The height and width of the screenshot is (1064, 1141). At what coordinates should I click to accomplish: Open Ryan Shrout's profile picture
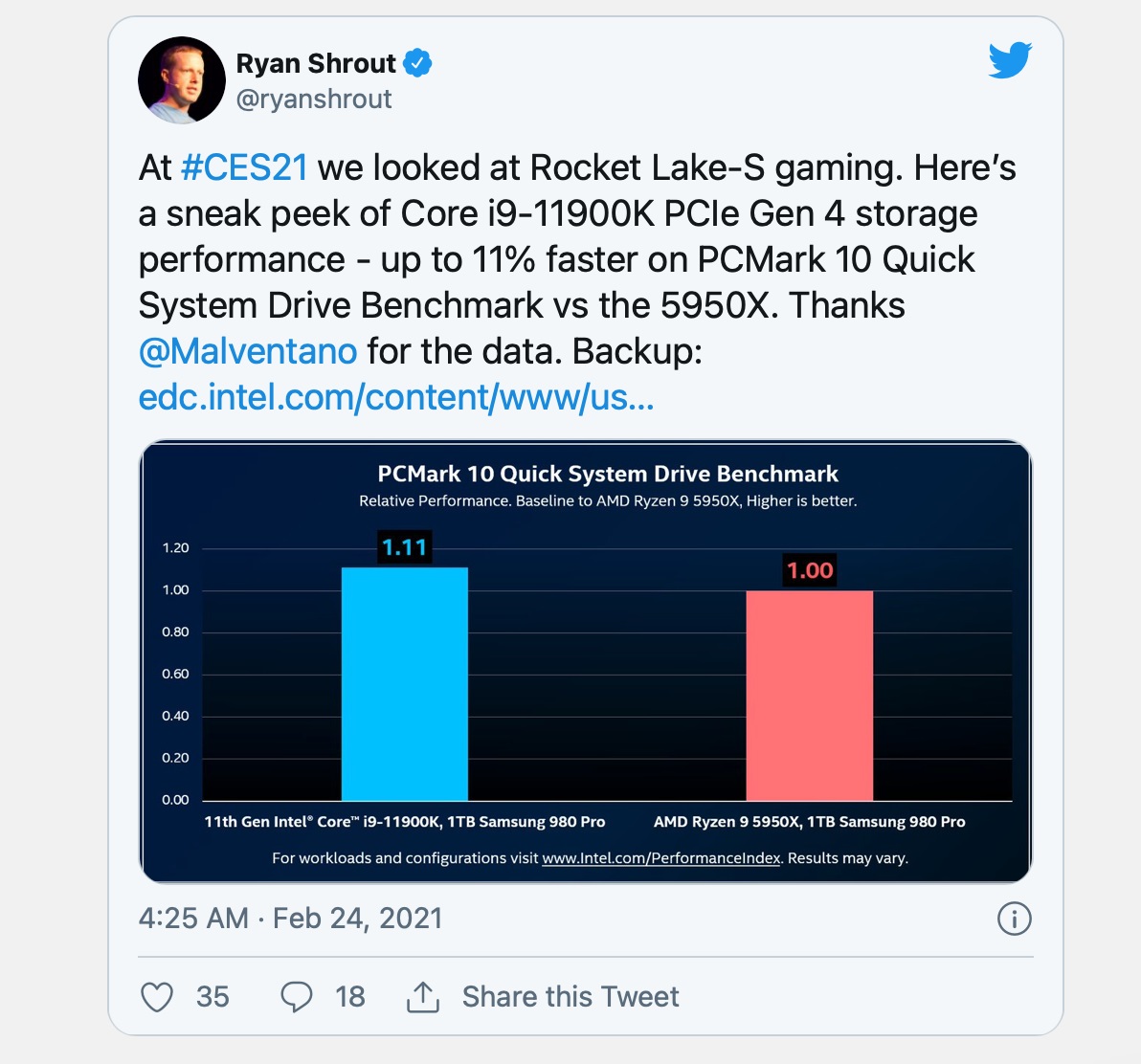pyautogui.click(x=182, y=80)
